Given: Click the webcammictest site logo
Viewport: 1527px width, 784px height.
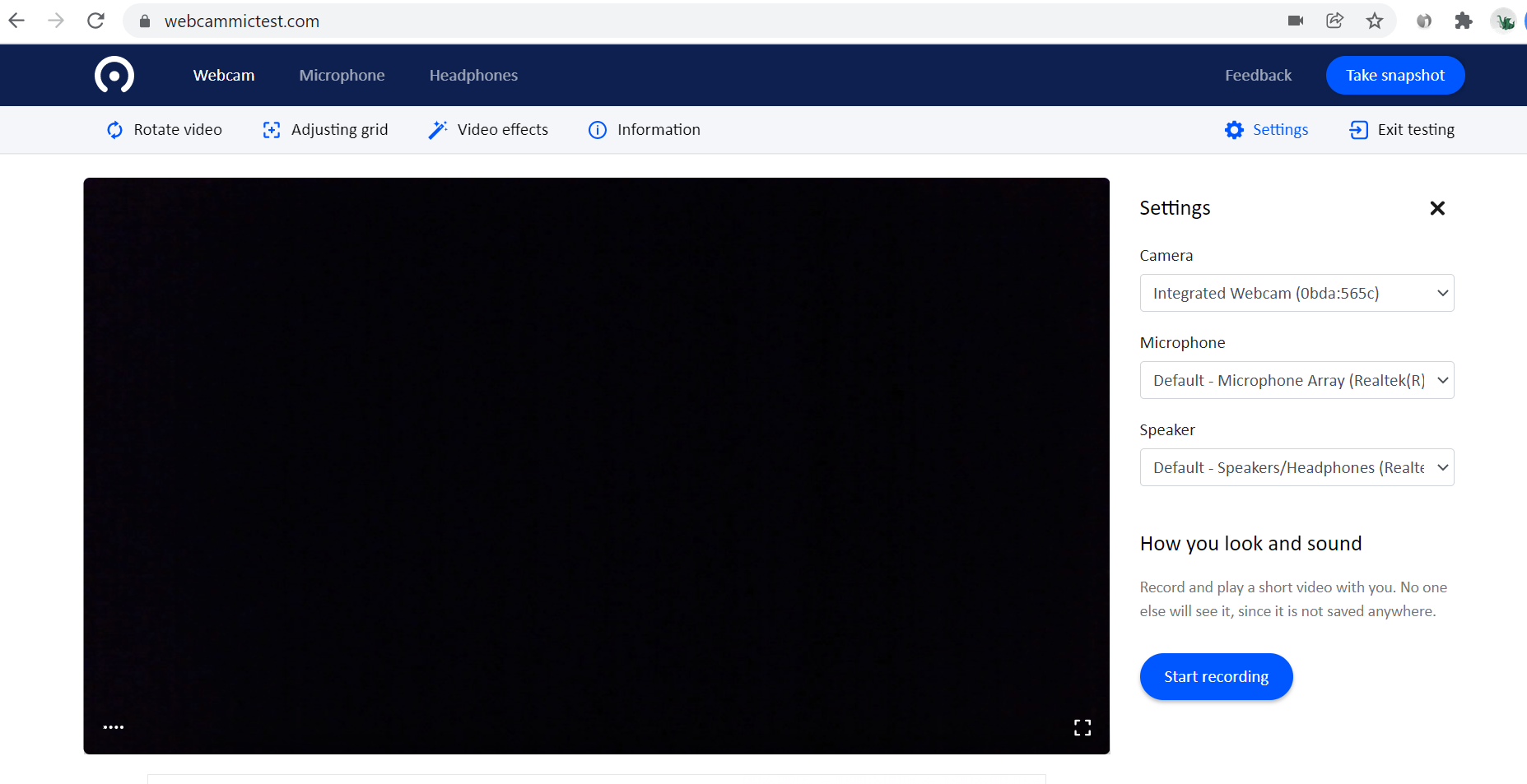Looking at the screenshot, I should tap(114, 76).
